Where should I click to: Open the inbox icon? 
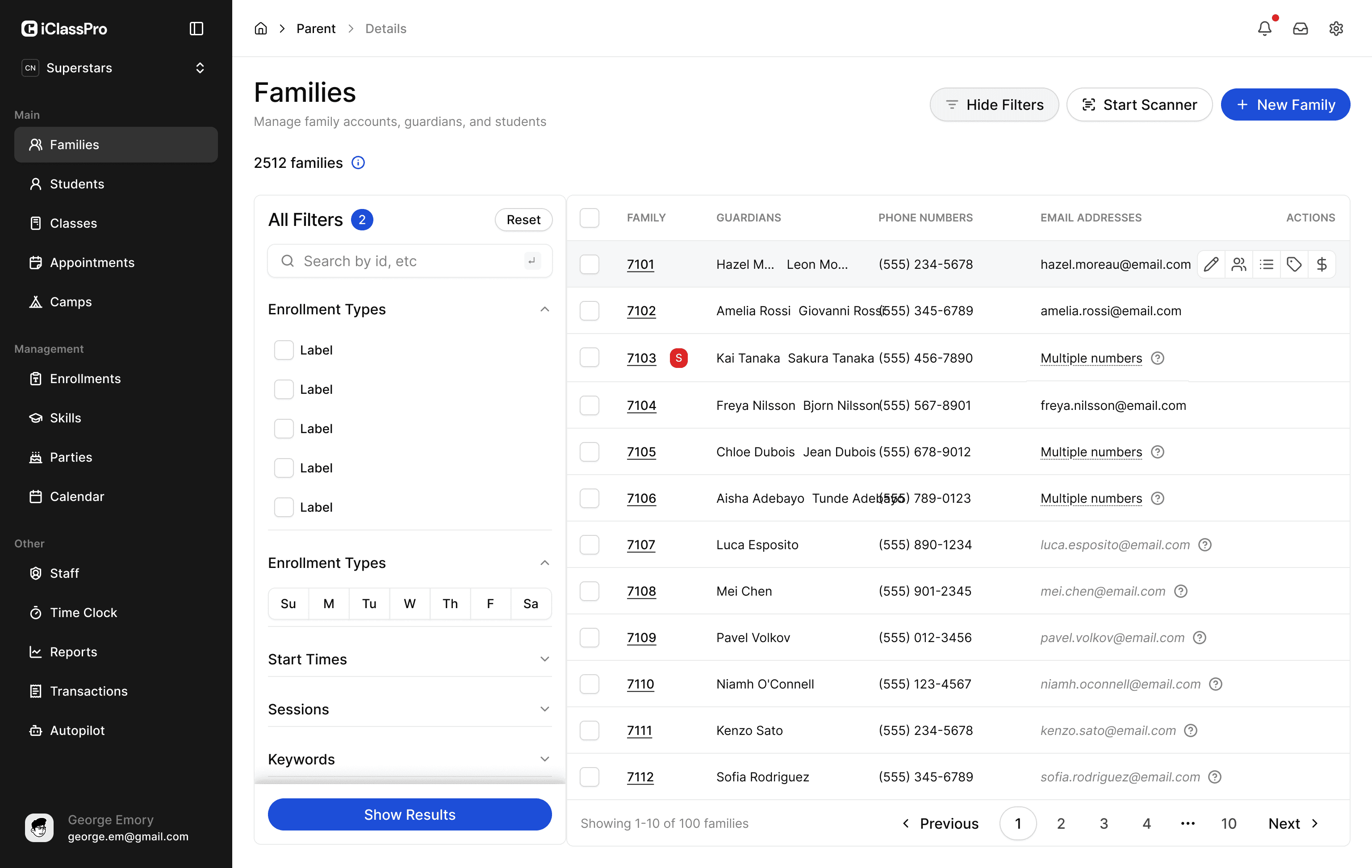coord(1300,29)
